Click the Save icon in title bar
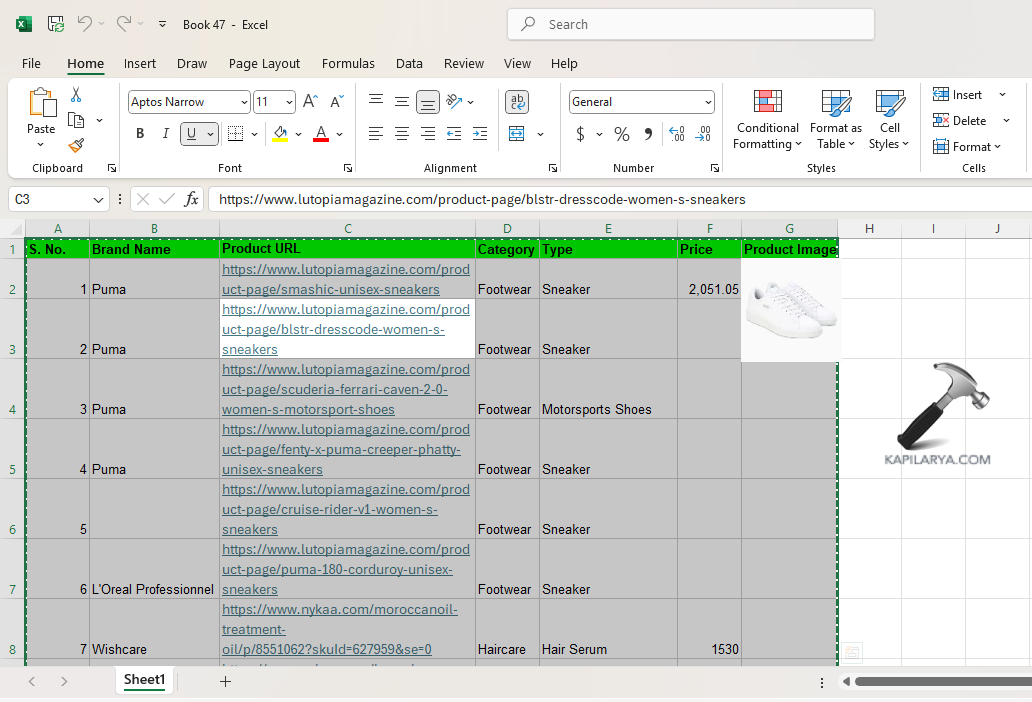 pyautogui.click(x=56, y=24)
